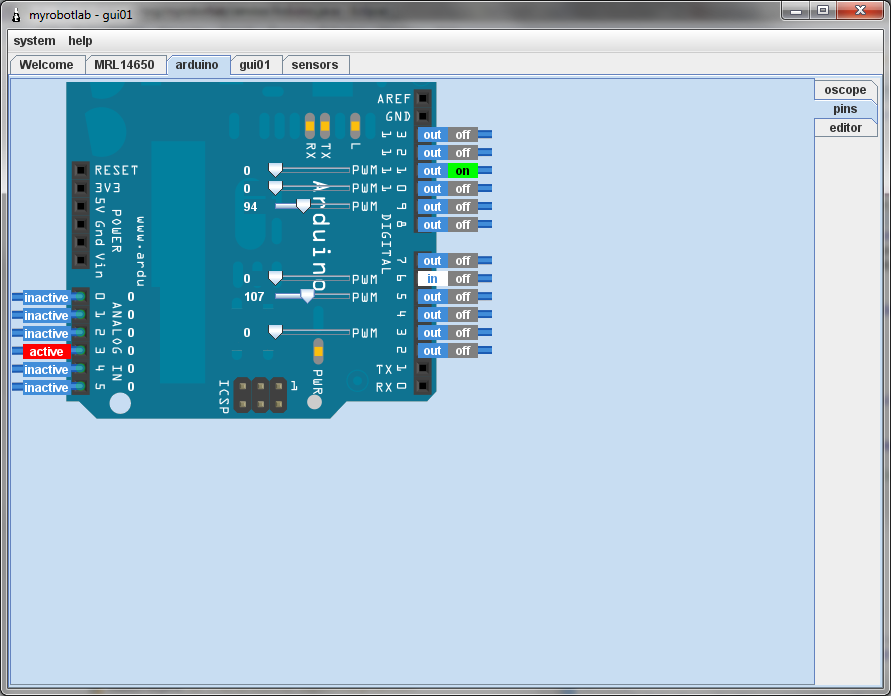Turn on digital pin 13 with its off button
The image size is (891, 696).
463,135
